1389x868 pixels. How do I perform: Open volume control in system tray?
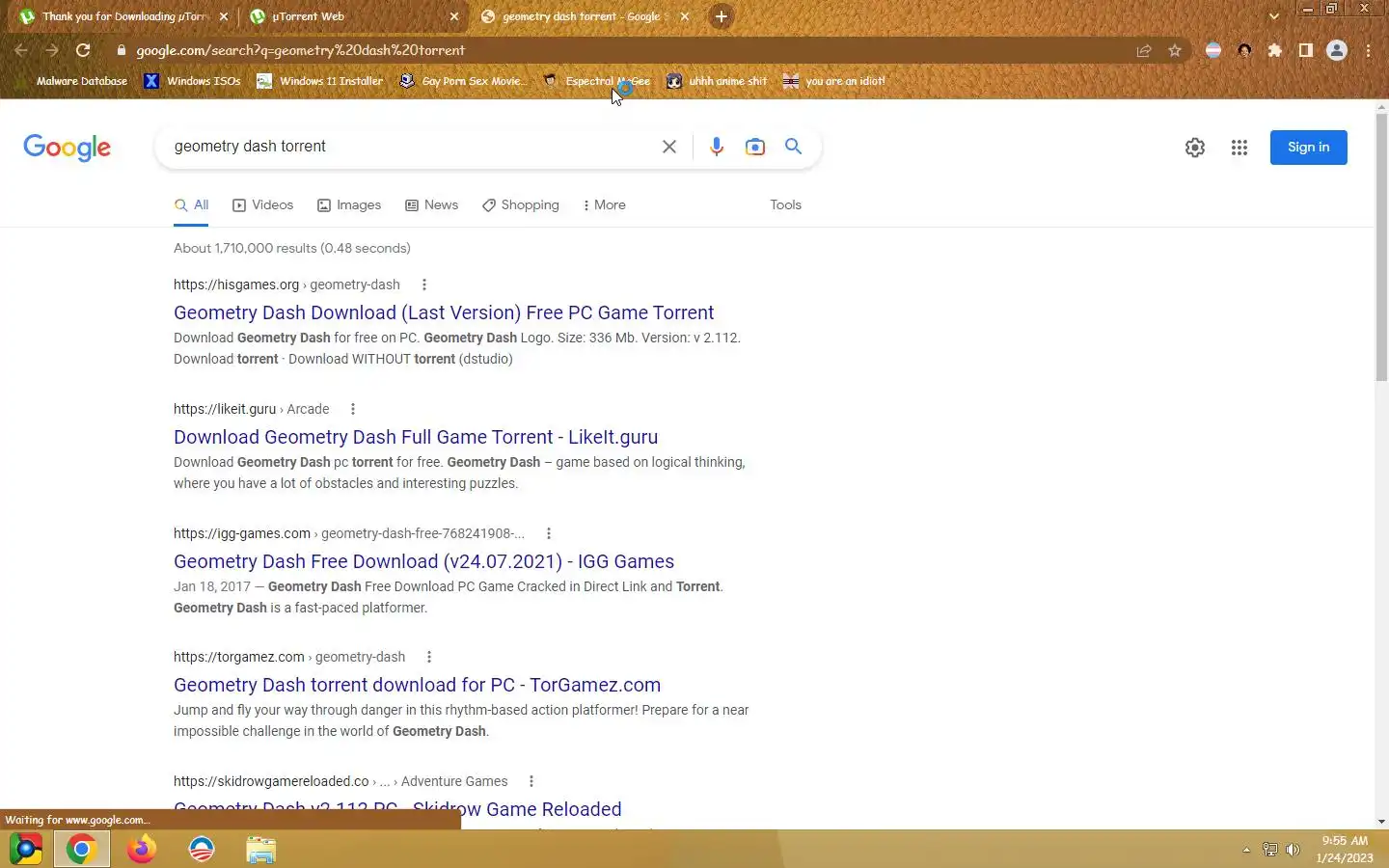(x=1293, y=850)
